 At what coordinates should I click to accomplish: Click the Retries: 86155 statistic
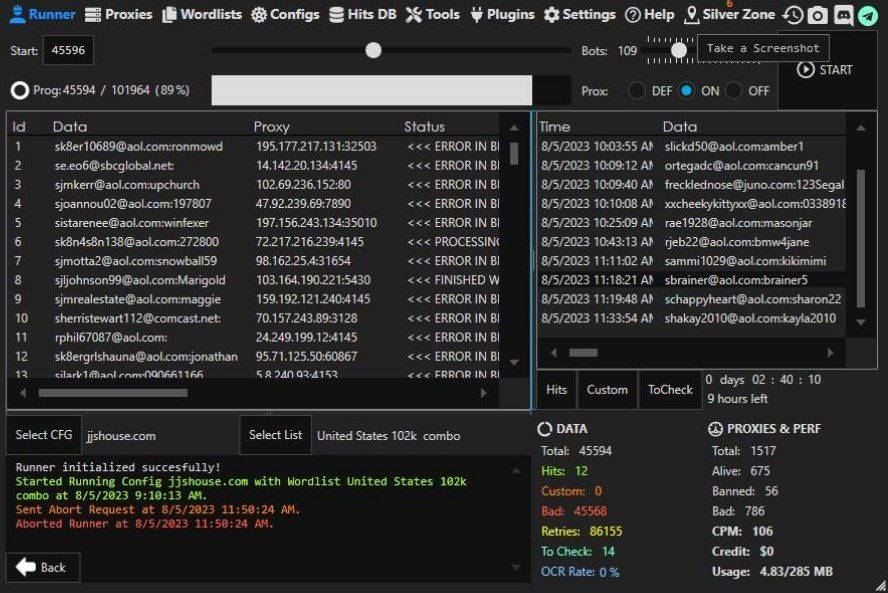tap(581, 531)
